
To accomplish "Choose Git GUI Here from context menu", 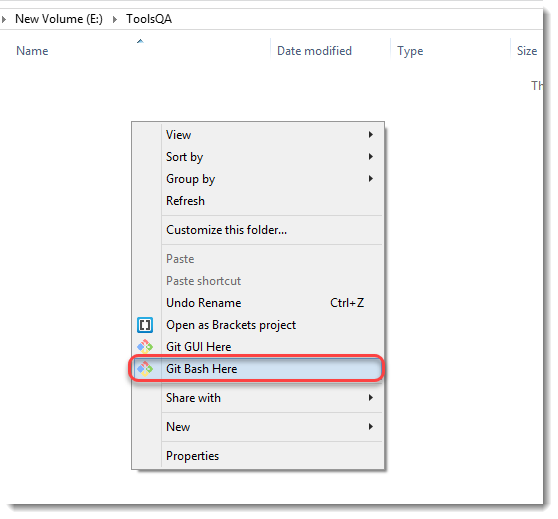I will pyautogui.click(x=258, y=346).
